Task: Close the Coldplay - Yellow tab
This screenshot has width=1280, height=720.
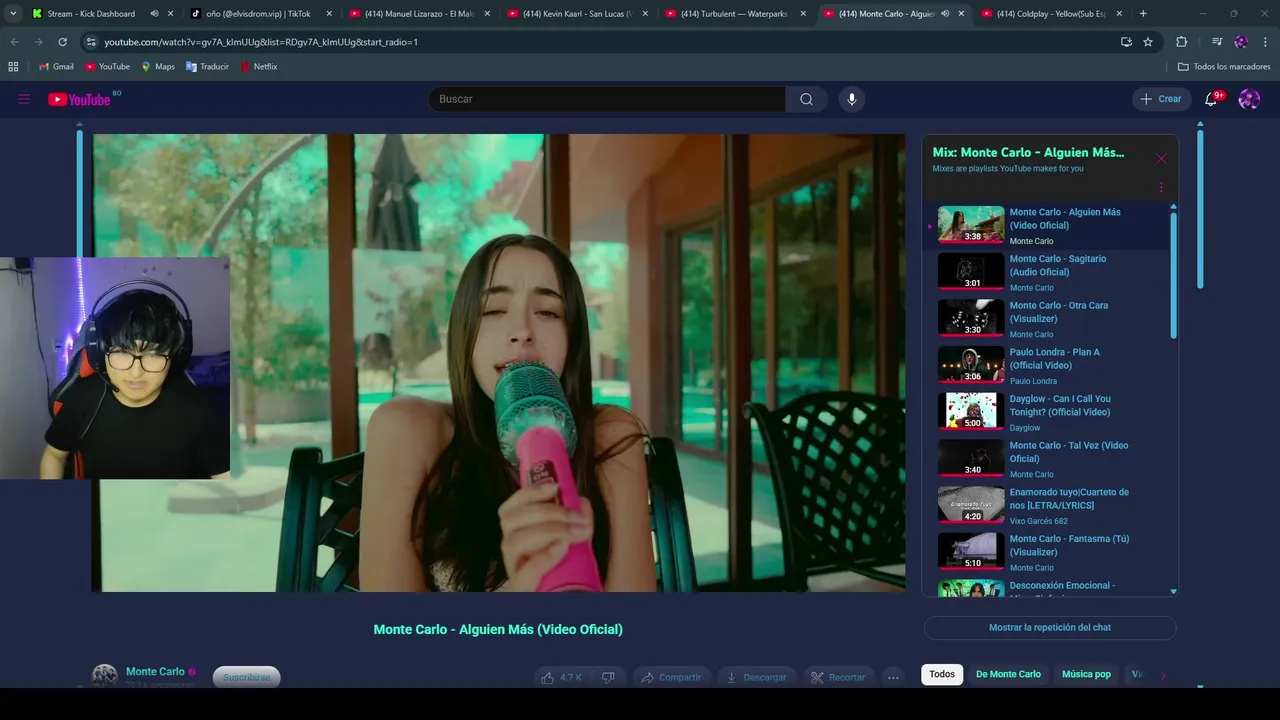Action: tap(1119, 14)
